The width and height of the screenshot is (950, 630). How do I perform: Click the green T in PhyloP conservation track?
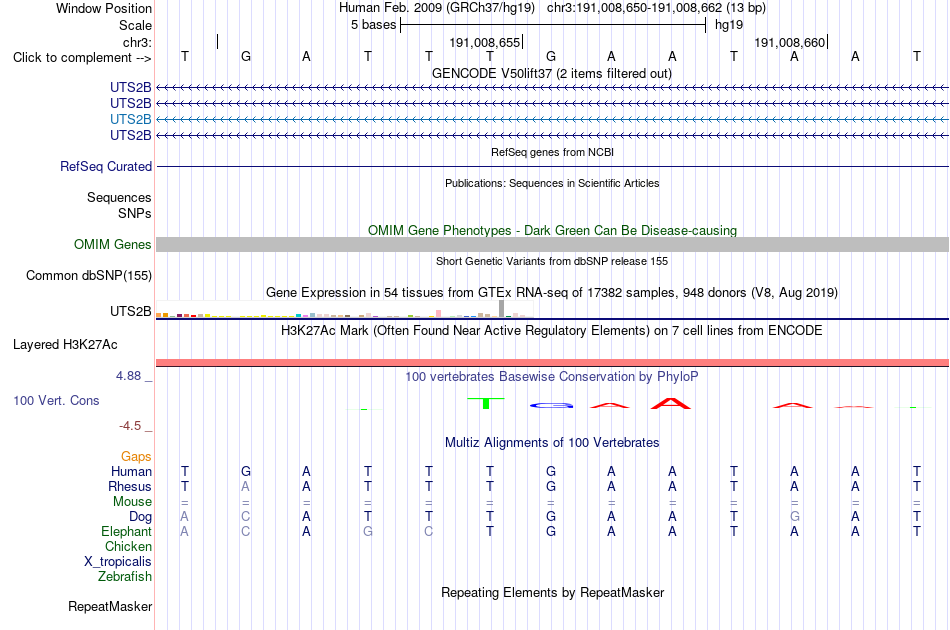[x=486, y=403]
